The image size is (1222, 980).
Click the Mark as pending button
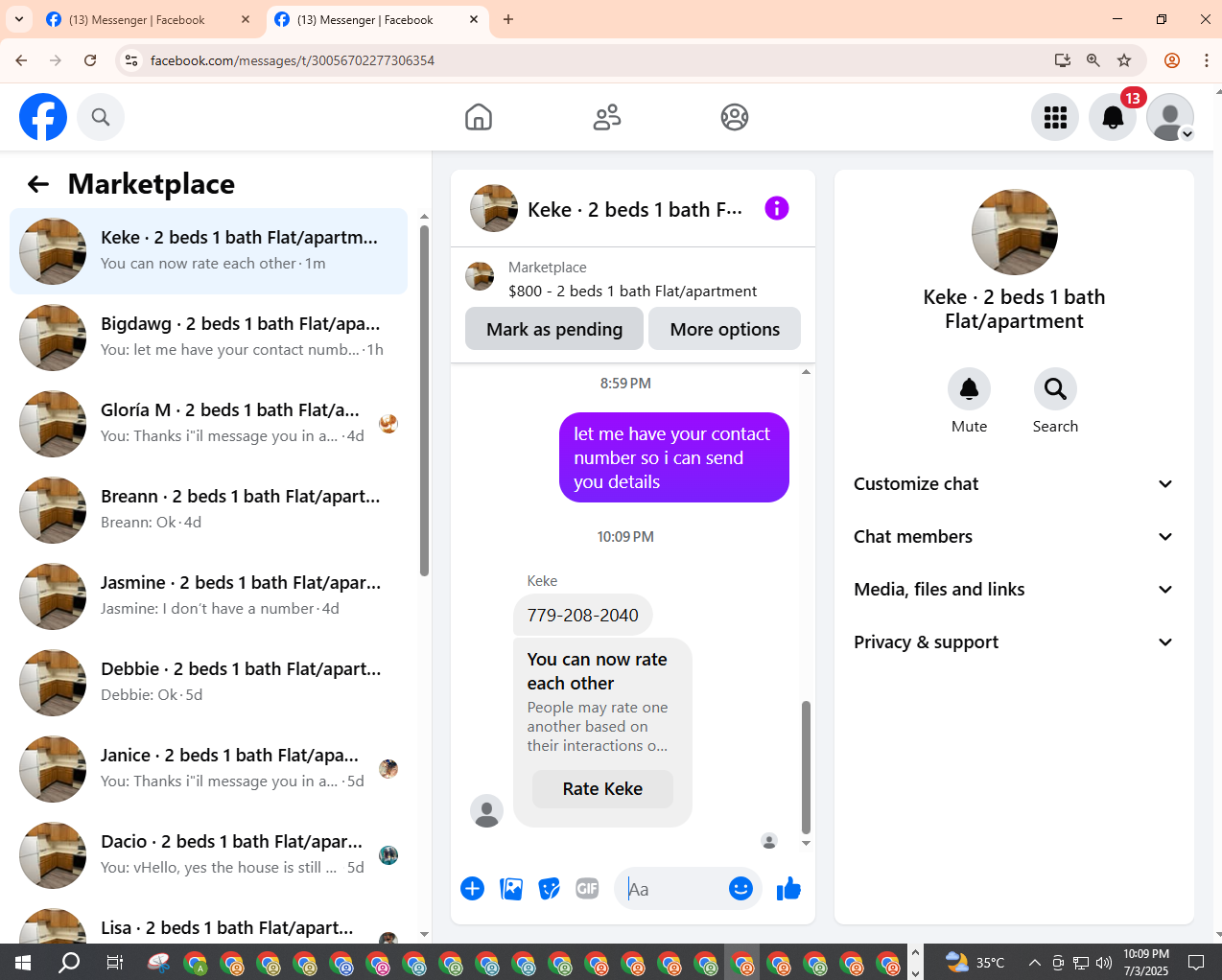pyautogui.click(x=554, y=329)
